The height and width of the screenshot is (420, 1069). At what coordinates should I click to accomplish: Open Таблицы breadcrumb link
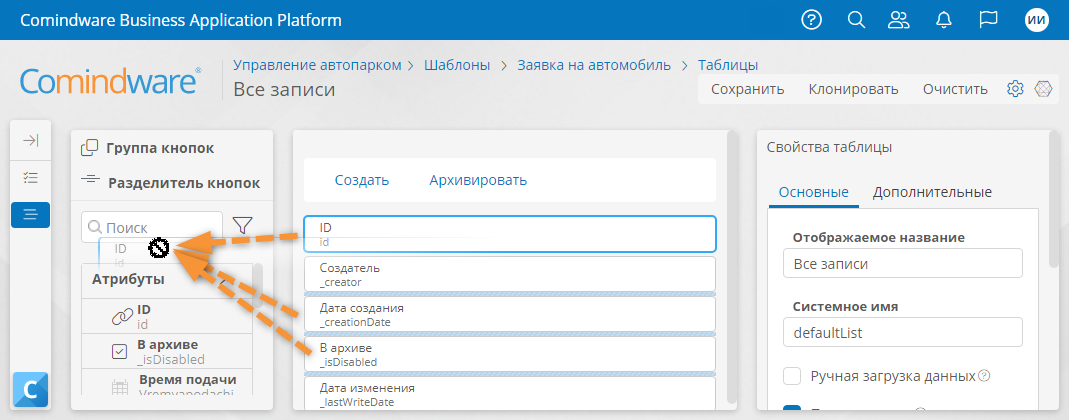(728, 65)
